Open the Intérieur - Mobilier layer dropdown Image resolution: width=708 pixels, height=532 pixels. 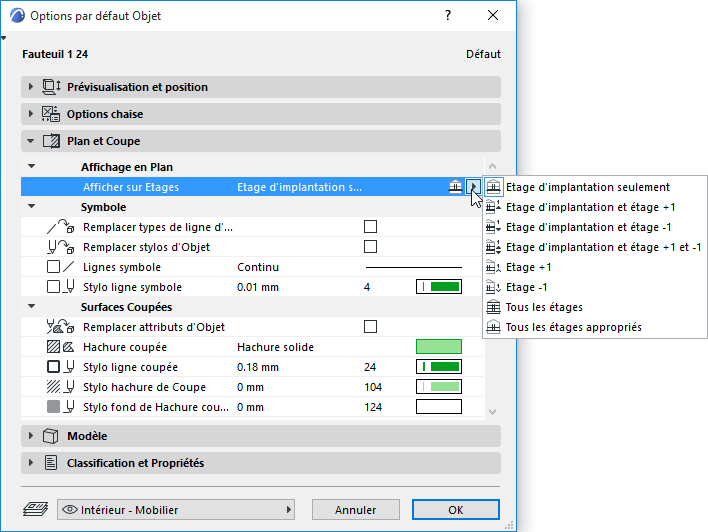click(x=178, y=509)
